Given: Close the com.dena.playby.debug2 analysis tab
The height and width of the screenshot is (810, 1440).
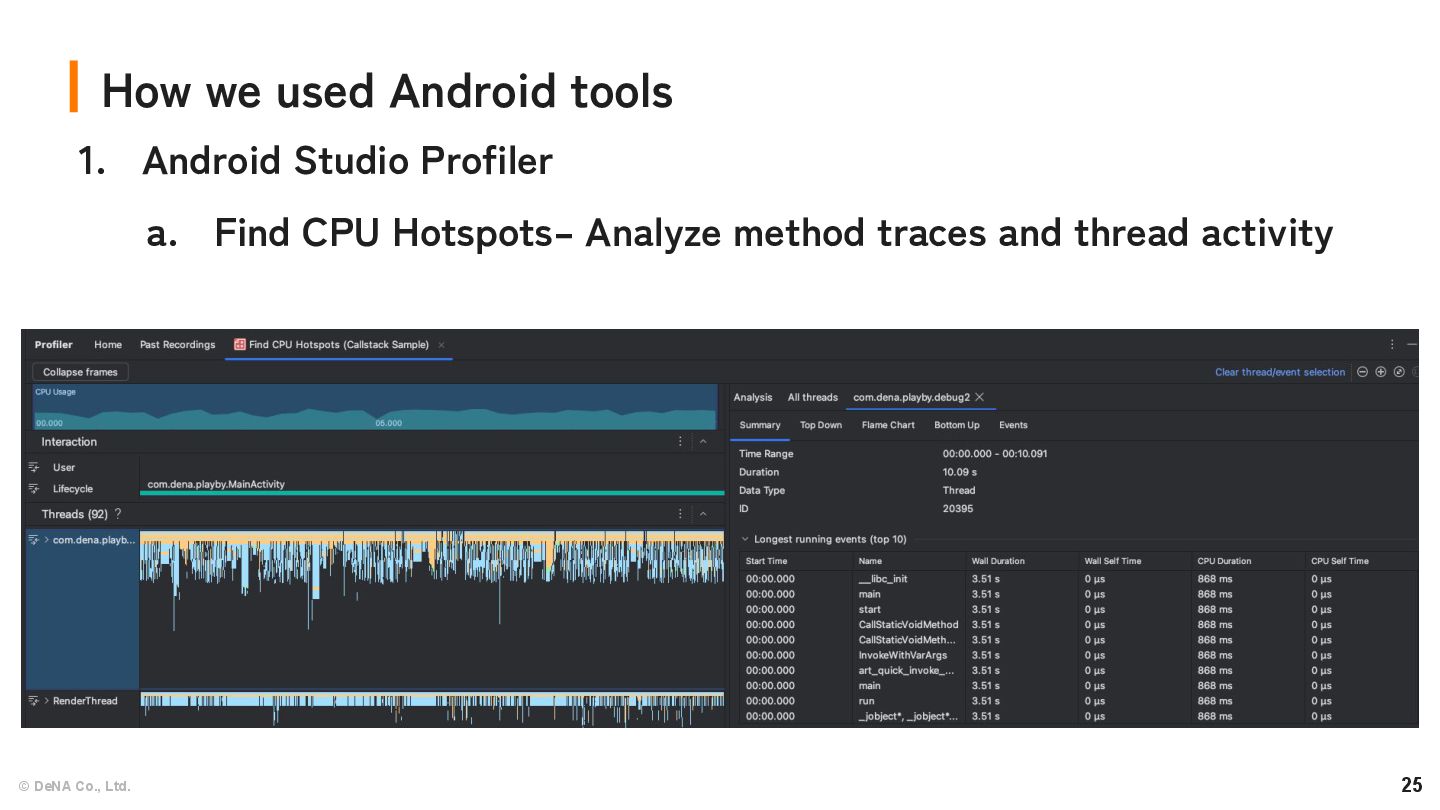Looking at the screenshot, I should (980, 397).
